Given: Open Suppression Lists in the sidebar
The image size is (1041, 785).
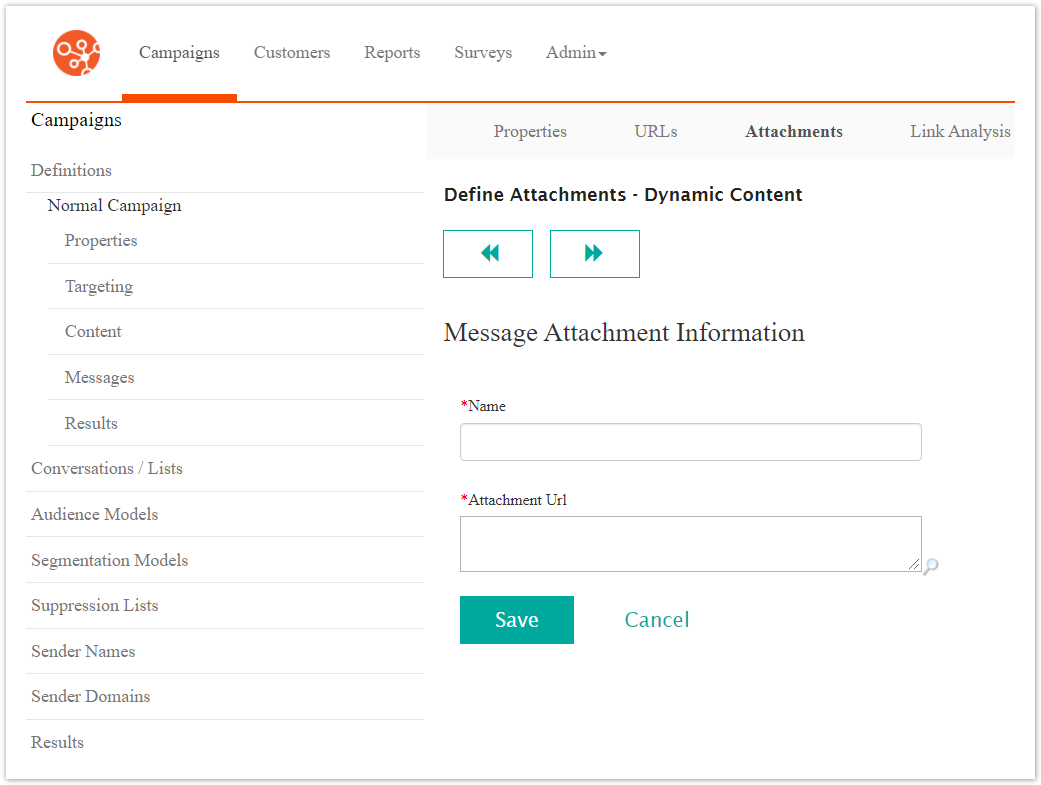Looking at the screenshot, I should (x=95, y=606).
